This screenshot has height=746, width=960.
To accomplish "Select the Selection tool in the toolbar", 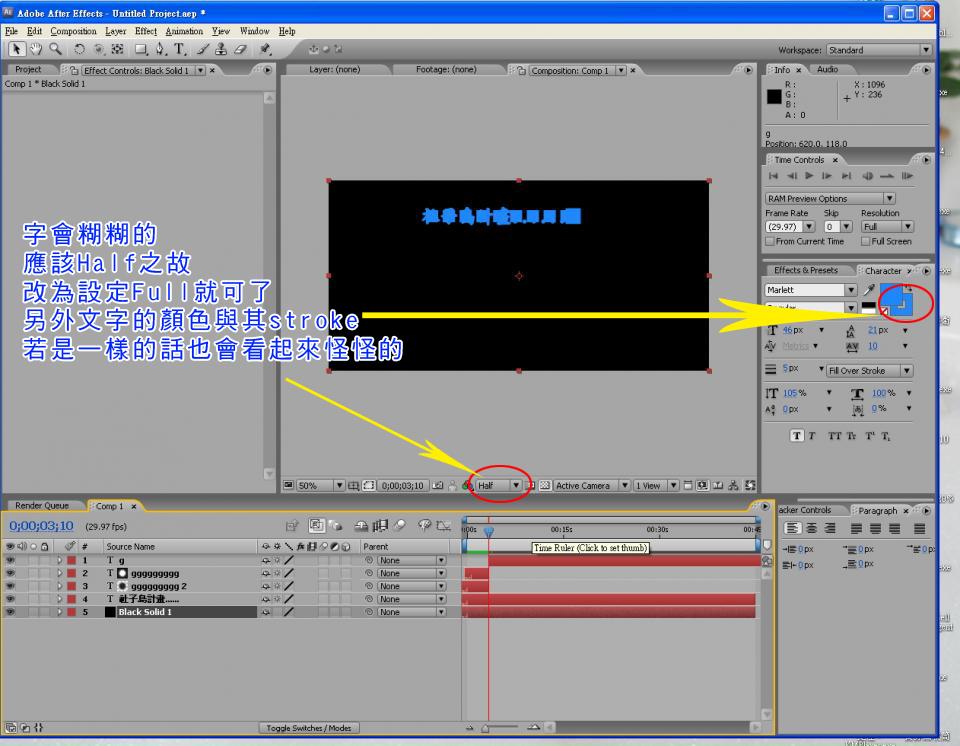I will coord(17,47).
